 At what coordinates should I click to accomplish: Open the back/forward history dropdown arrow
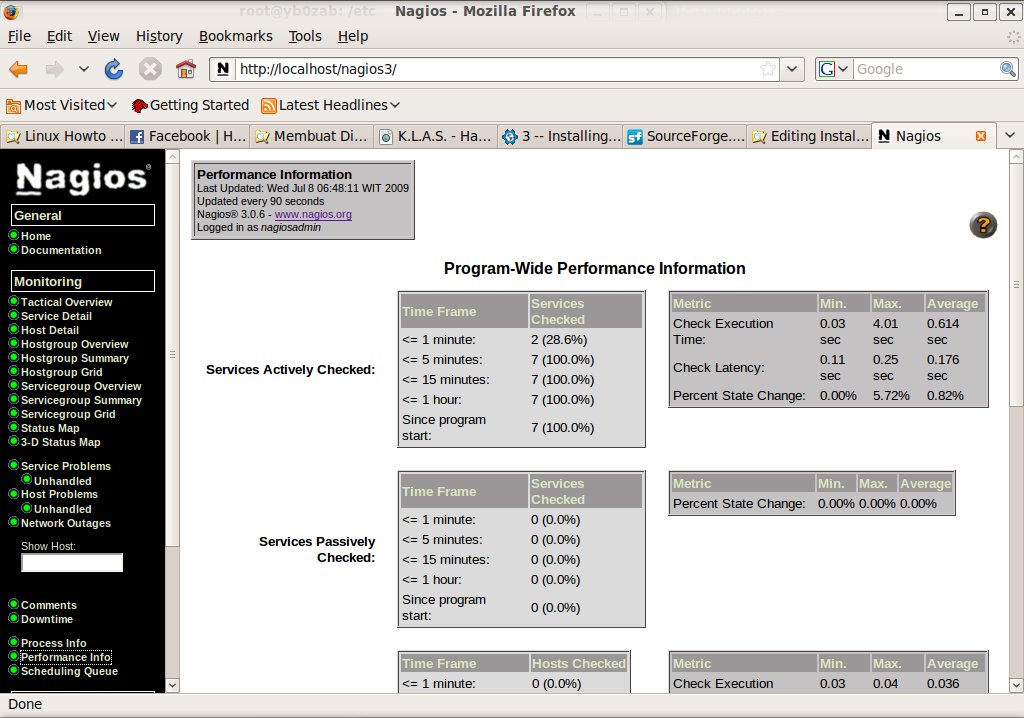tap(83, 69)
